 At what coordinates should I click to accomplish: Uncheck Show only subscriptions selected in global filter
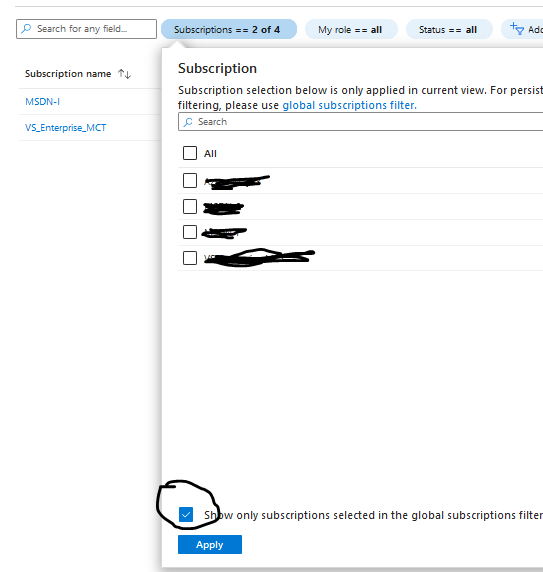(186, 515)
